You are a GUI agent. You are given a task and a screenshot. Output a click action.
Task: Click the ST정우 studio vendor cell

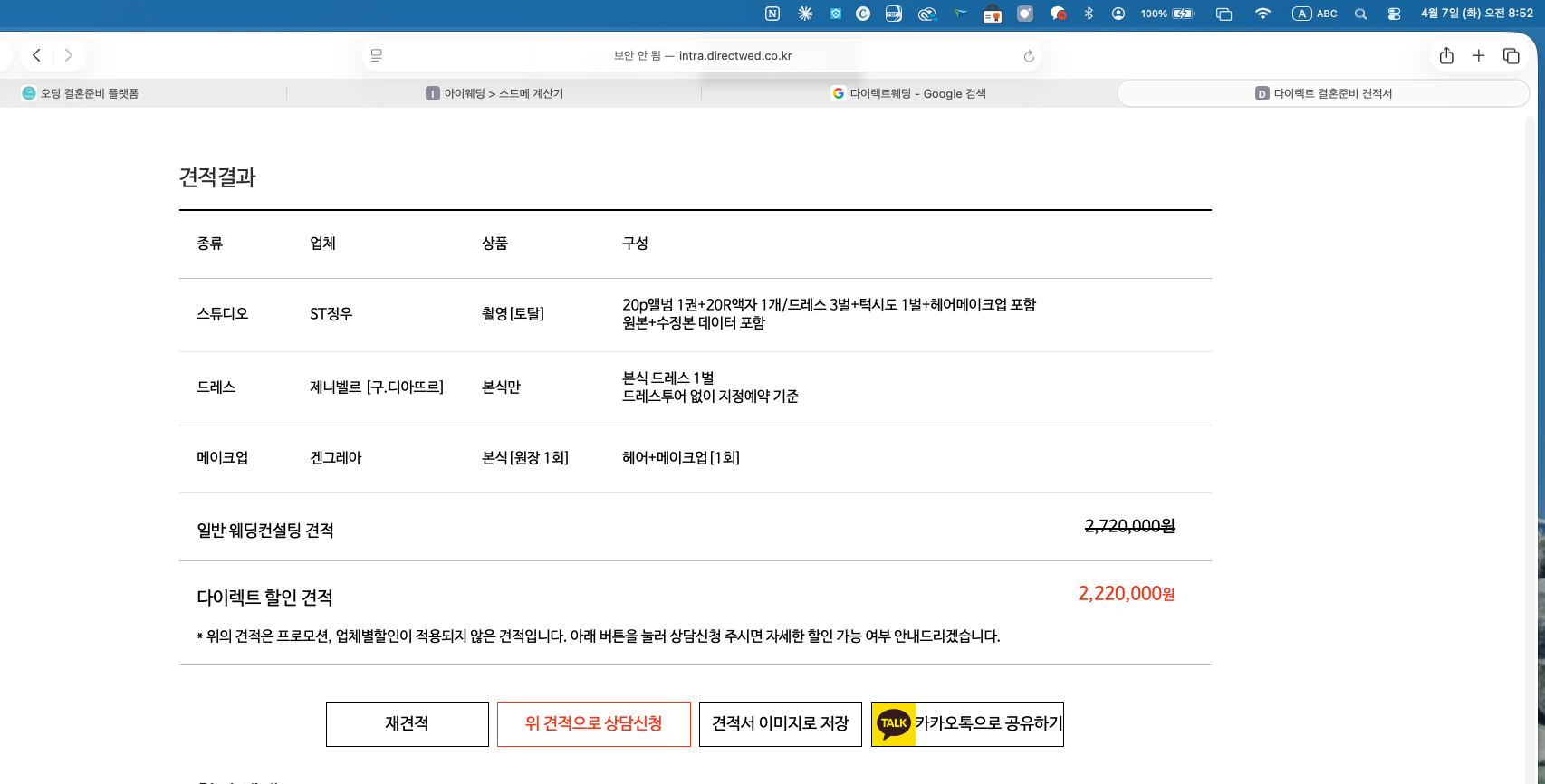(x=331, y=314)
